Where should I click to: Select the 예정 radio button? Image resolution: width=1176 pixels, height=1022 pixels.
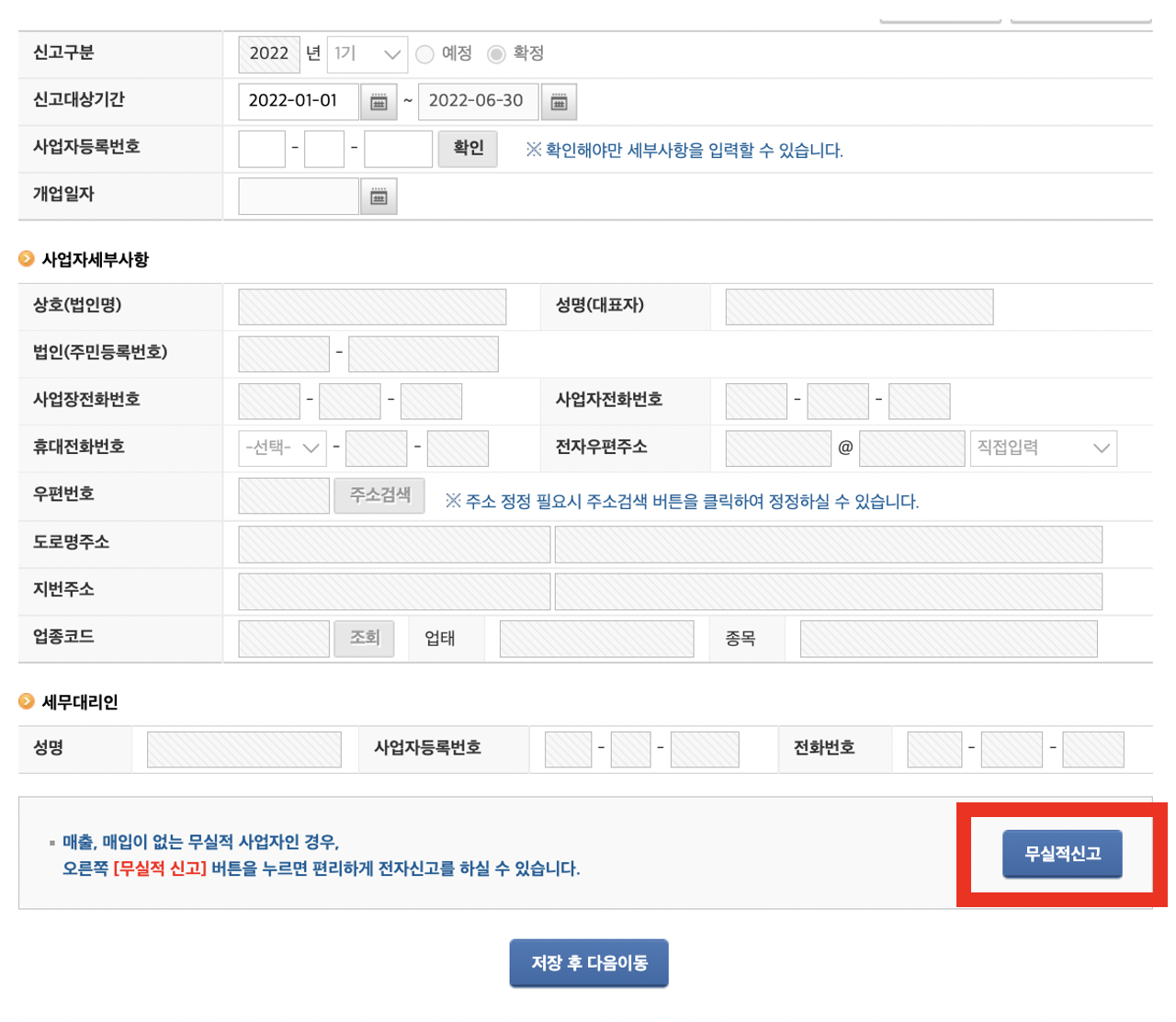click(424, 53)
